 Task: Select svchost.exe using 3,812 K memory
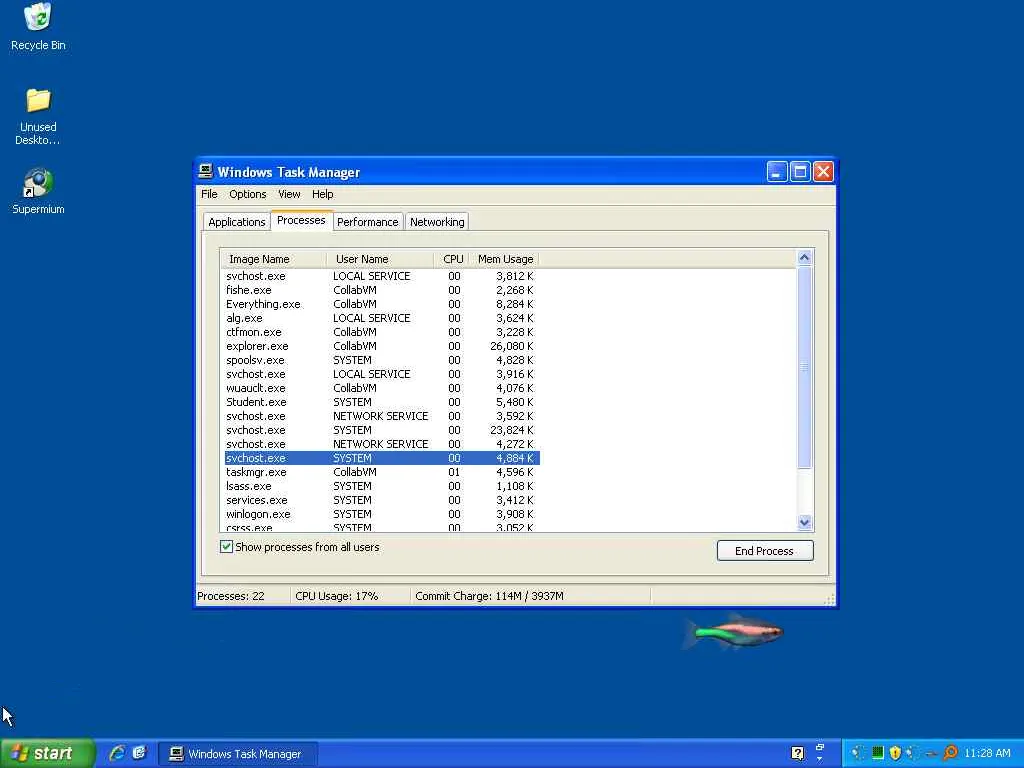click(382, 276)
